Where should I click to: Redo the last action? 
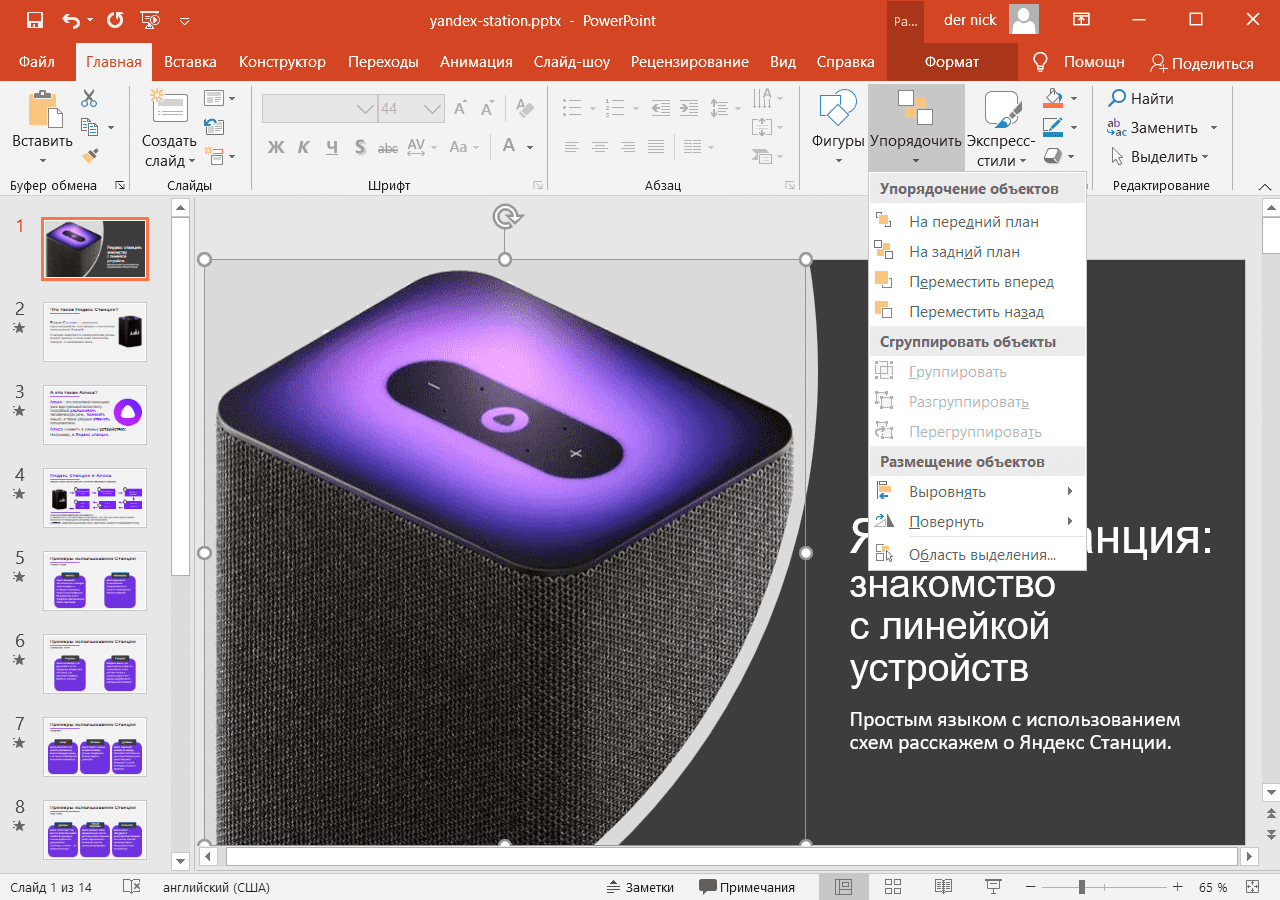click(115, 20)
